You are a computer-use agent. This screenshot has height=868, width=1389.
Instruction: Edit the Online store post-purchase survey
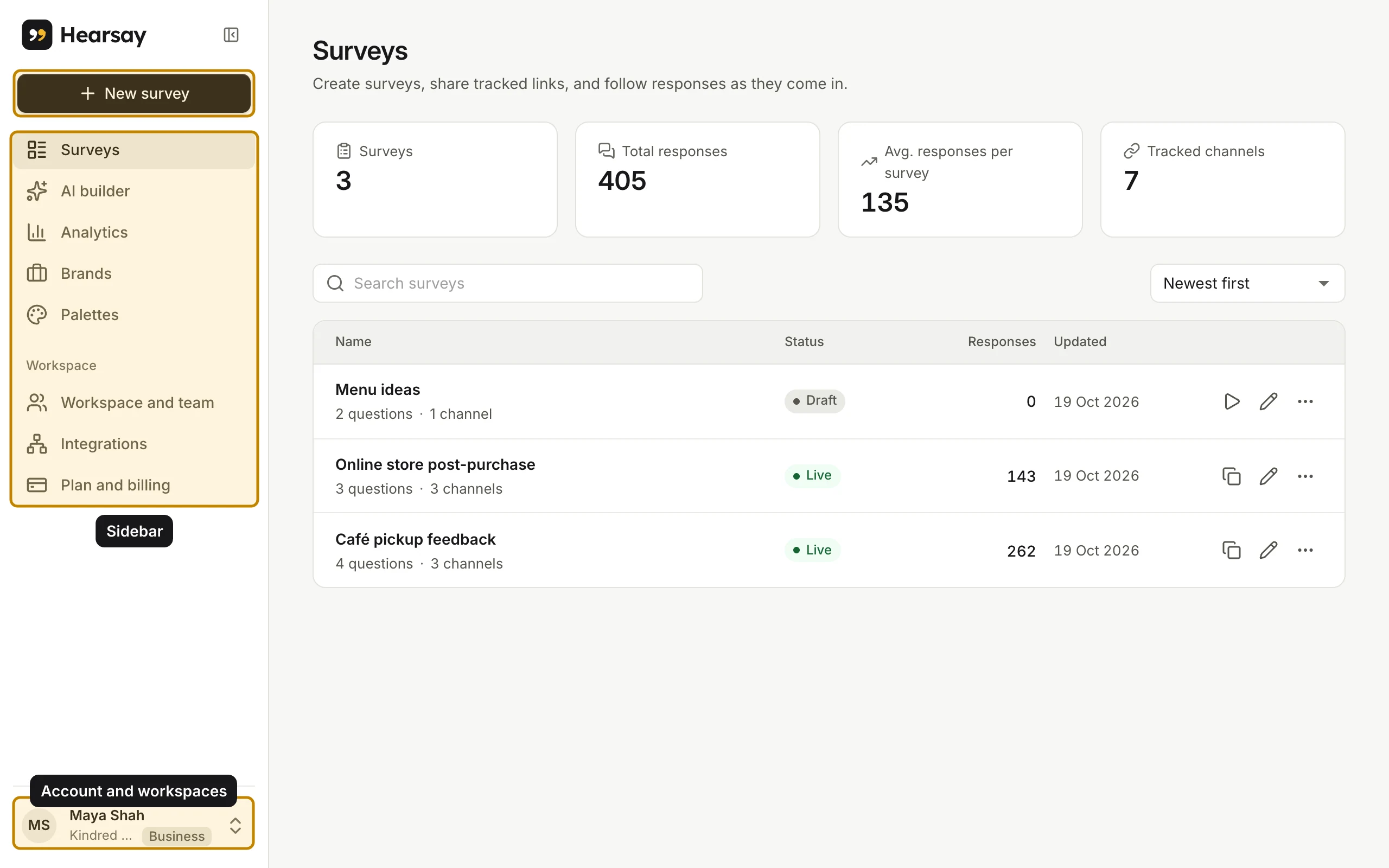click(x=1269, y=476)
